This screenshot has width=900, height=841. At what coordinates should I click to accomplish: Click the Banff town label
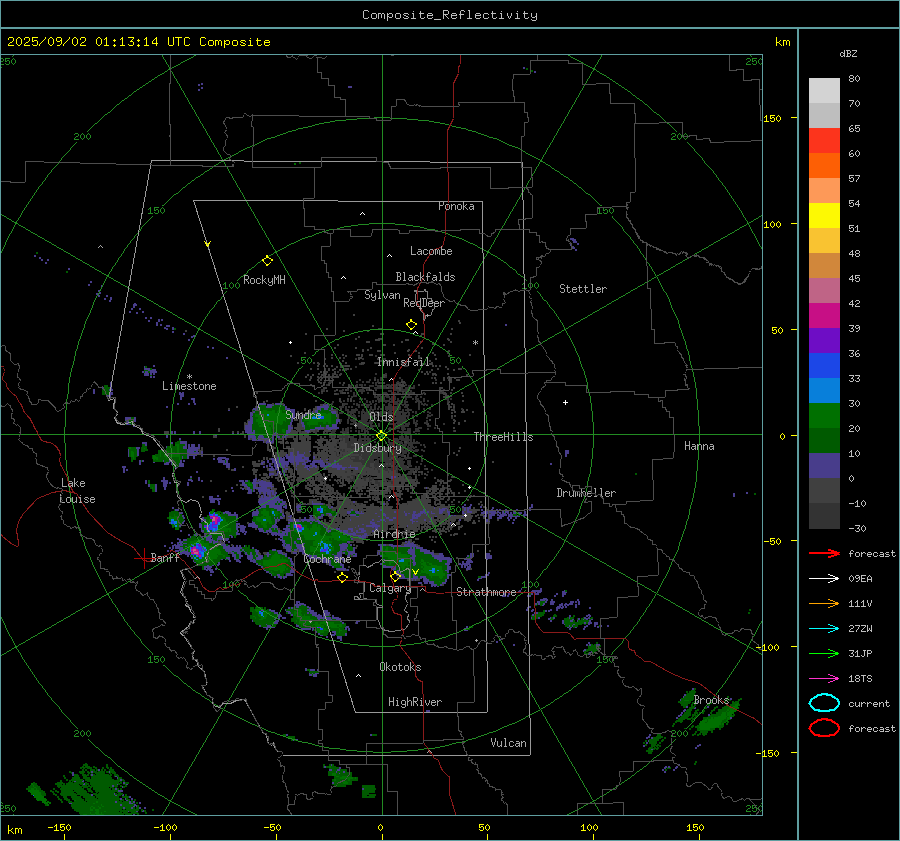[165, 558]
